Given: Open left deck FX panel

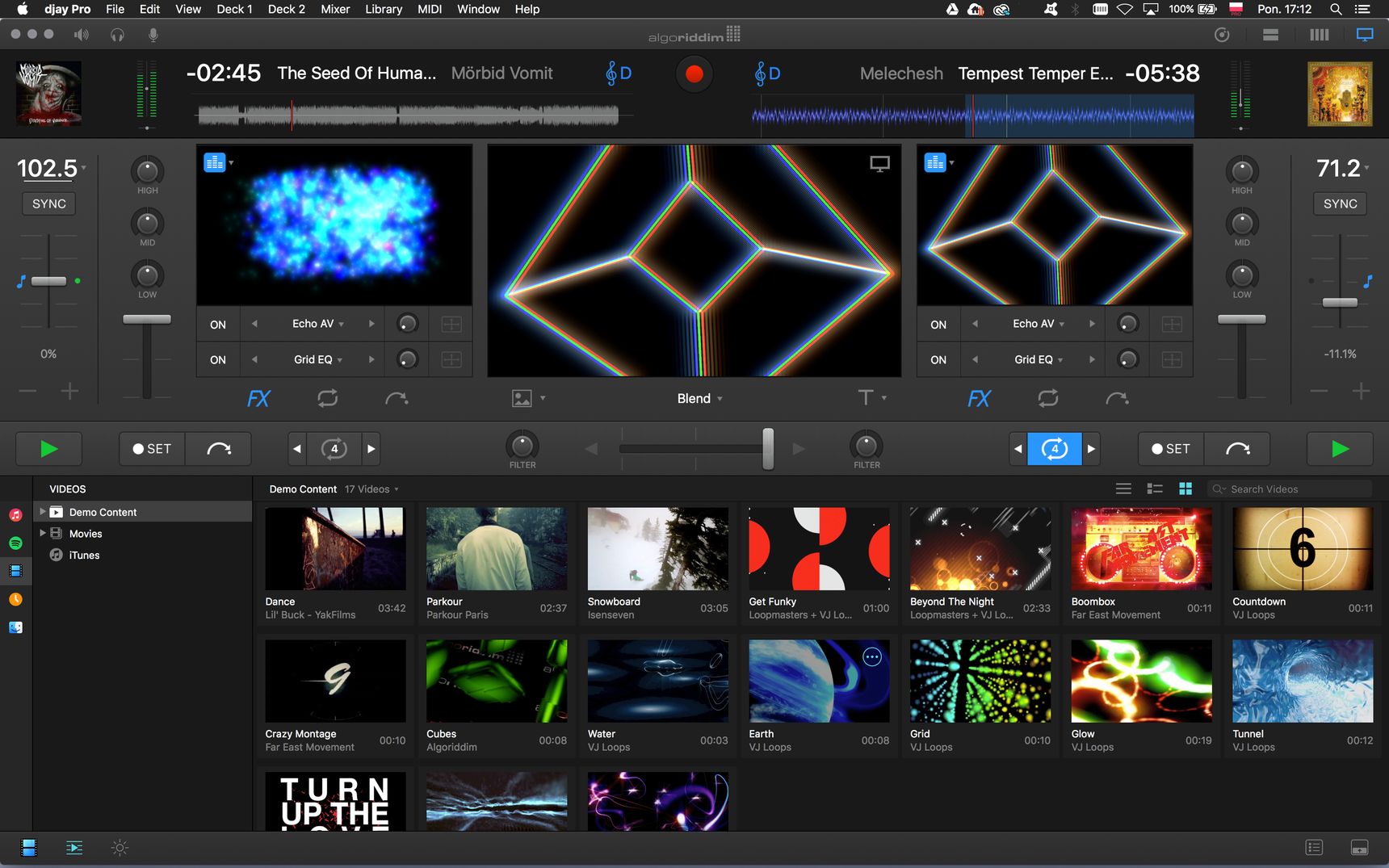Looking at the screenshot, I should (x=258, y=398).
